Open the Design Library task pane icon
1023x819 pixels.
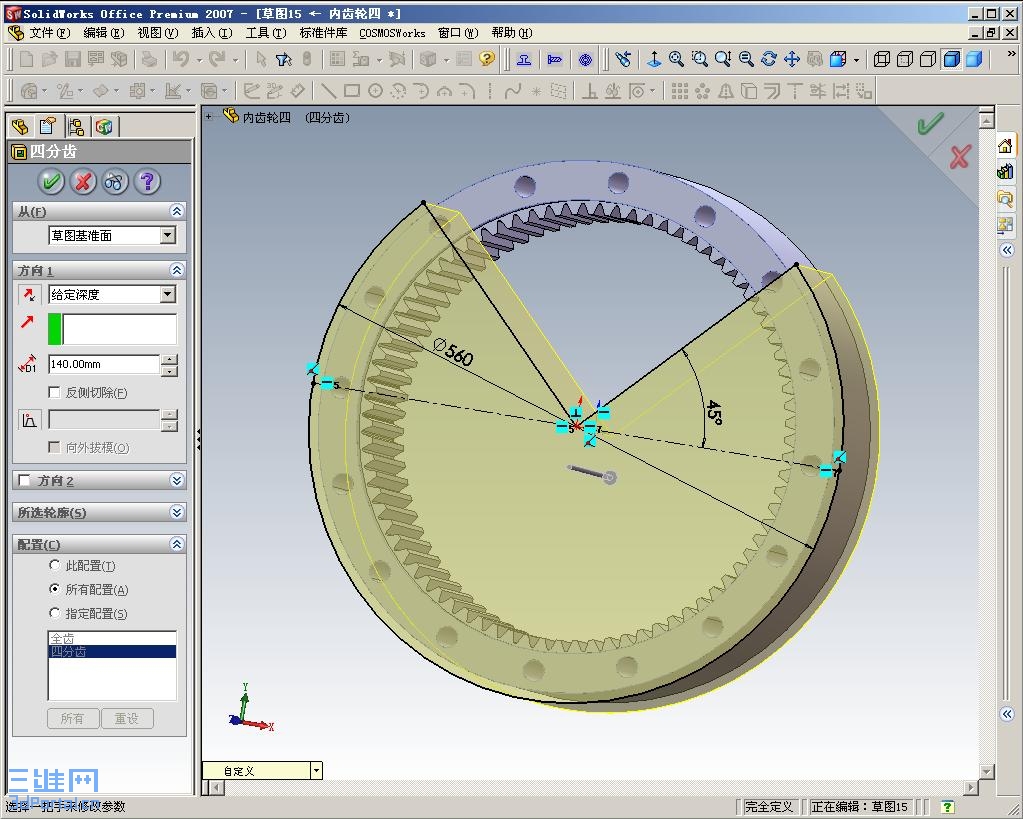[1005, 172]
